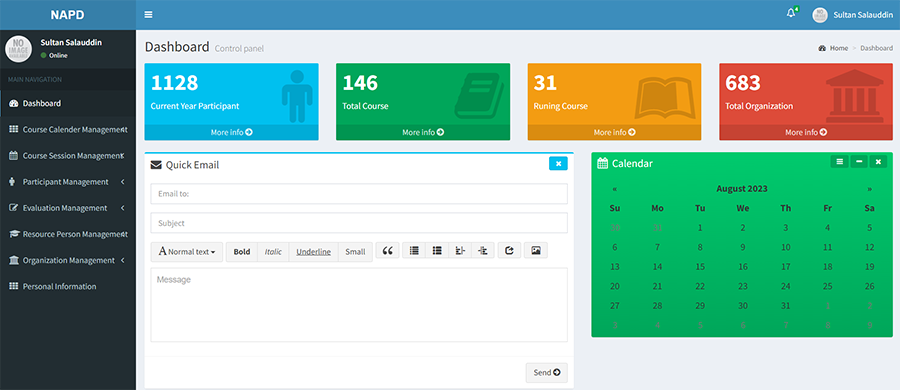Toggle the sidebar with the hamburger icon
The height and width of the screenshot is (390, 900).
149,14
